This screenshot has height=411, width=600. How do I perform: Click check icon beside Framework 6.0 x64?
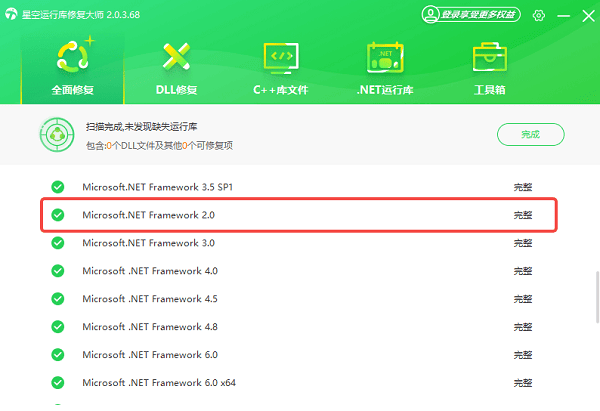point(58,383)
